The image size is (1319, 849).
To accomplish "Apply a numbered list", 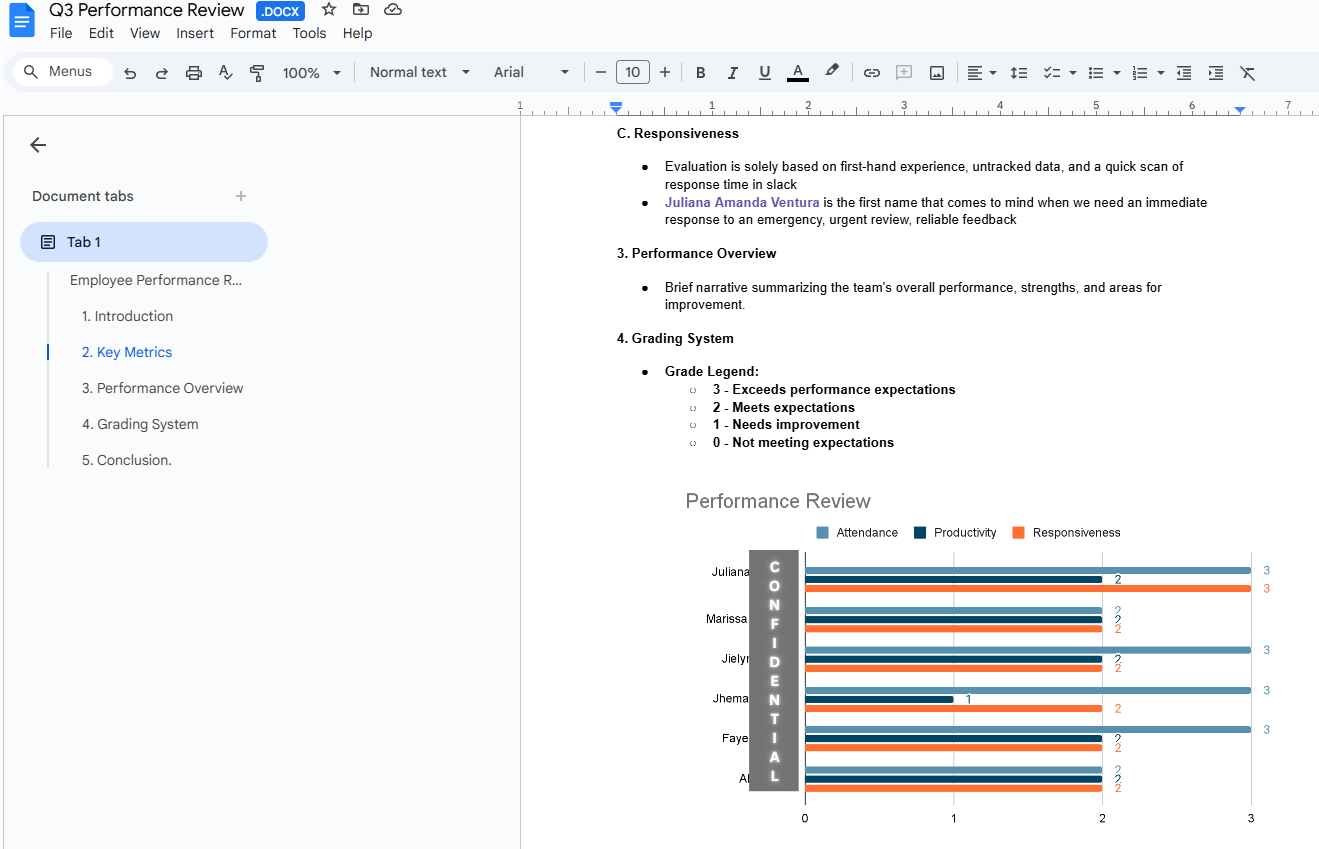I will click(1140, 73).
